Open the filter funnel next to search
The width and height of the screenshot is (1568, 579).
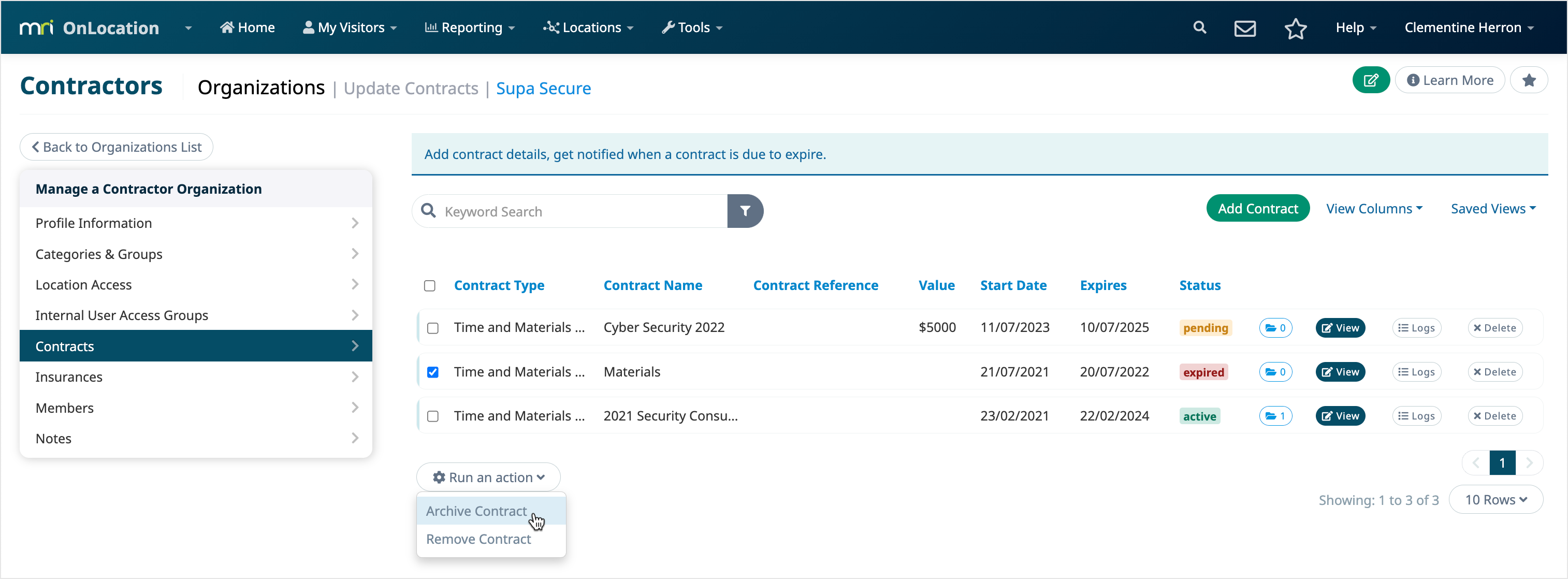click(745, 211)
